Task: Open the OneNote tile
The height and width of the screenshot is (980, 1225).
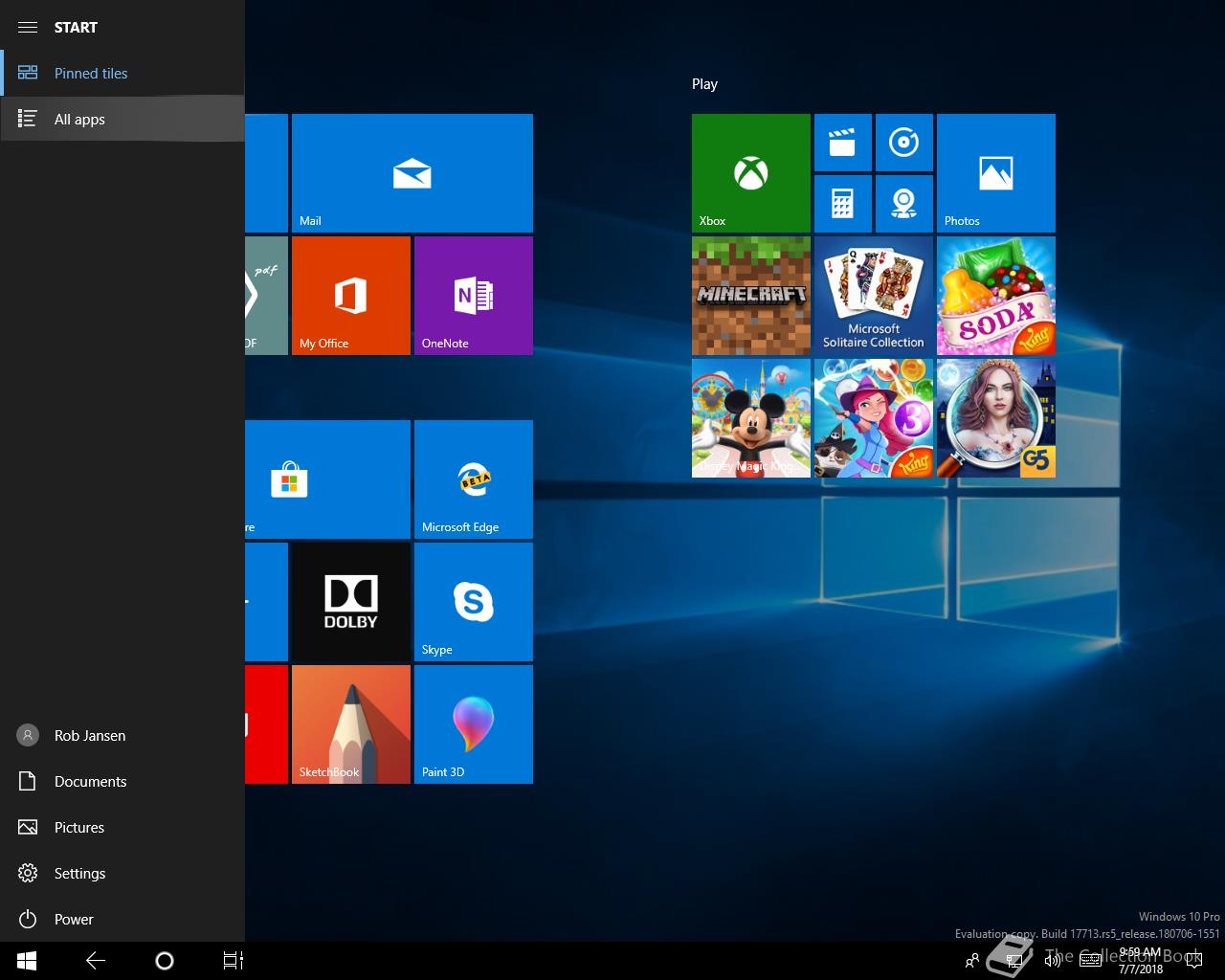Action: coord(473,296)
